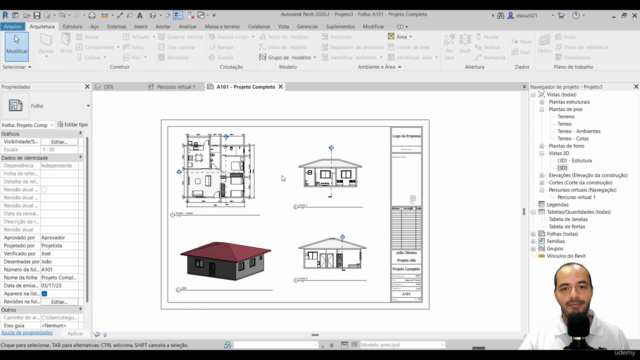The image size is (640, 360).
Task: Open the Folha type selector dropdown arrow
Action: coord(88,106)
